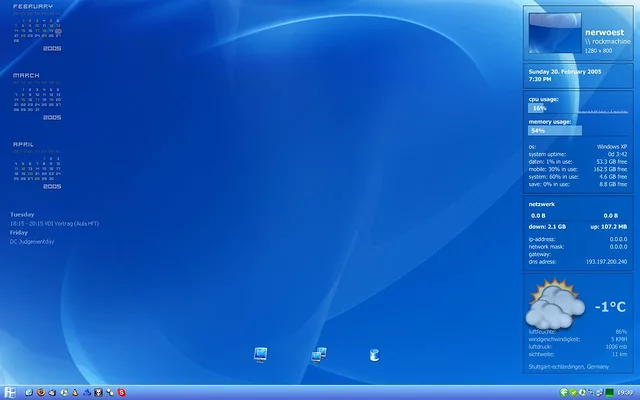Open the My Computer monitor desktop icon
Viewport: 640px width, 400px height.
pyautogui.click(x=260, y=355)
